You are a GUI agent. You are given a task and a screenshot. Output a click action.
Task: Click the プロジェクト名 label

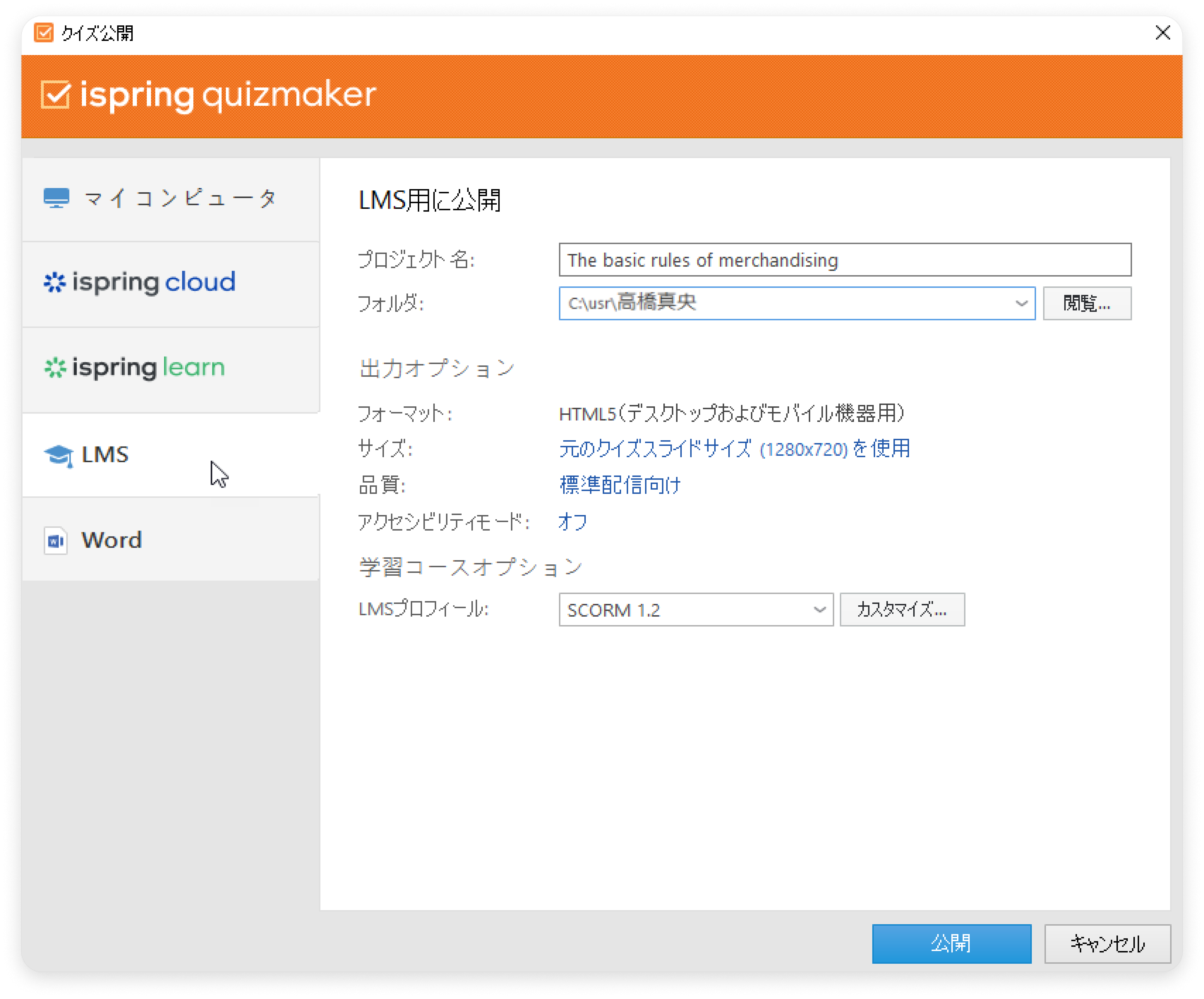tap(416, 260)
